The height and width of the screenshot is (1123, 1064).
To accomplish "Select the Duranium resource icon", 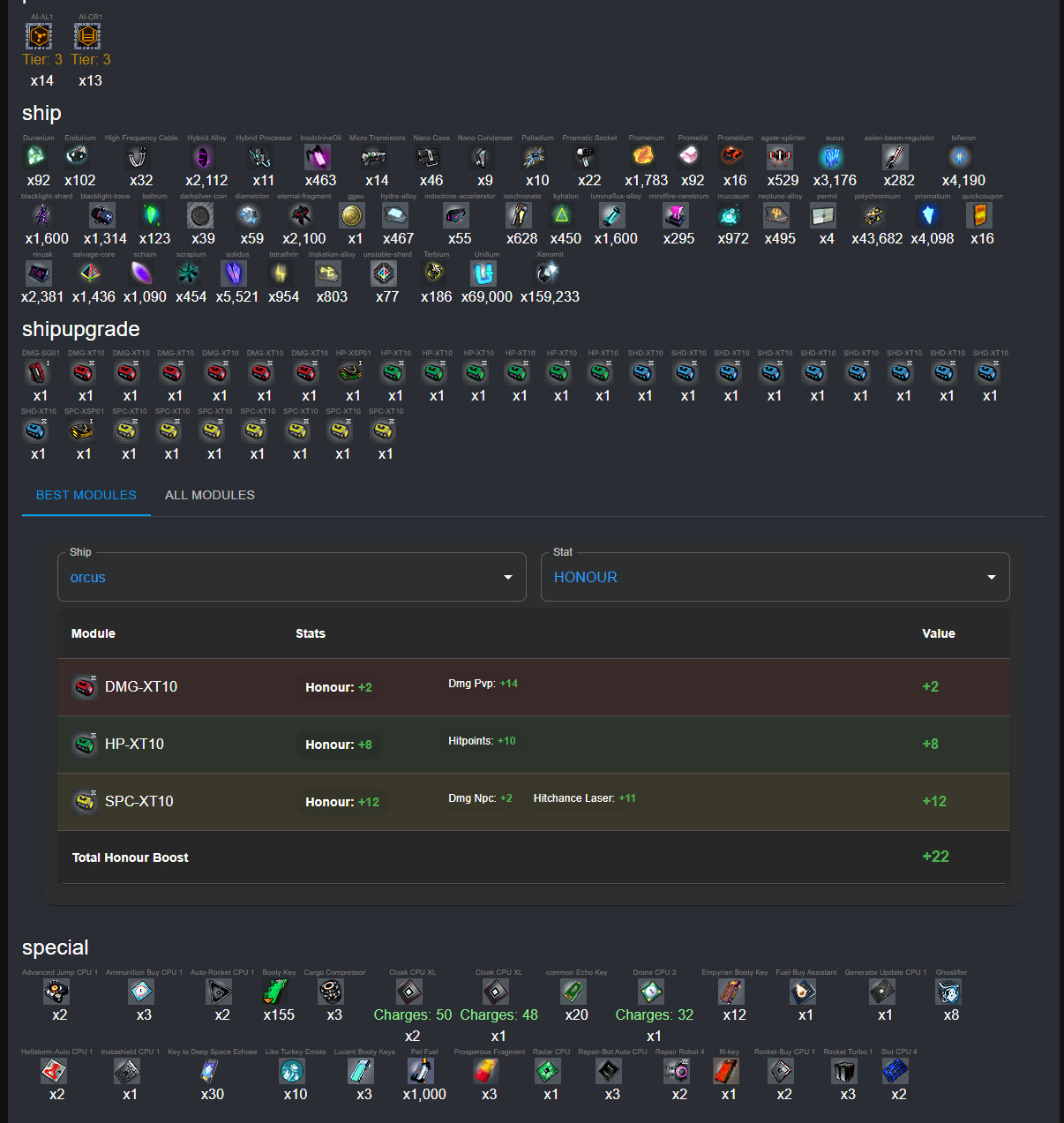I will click(36, 156).
